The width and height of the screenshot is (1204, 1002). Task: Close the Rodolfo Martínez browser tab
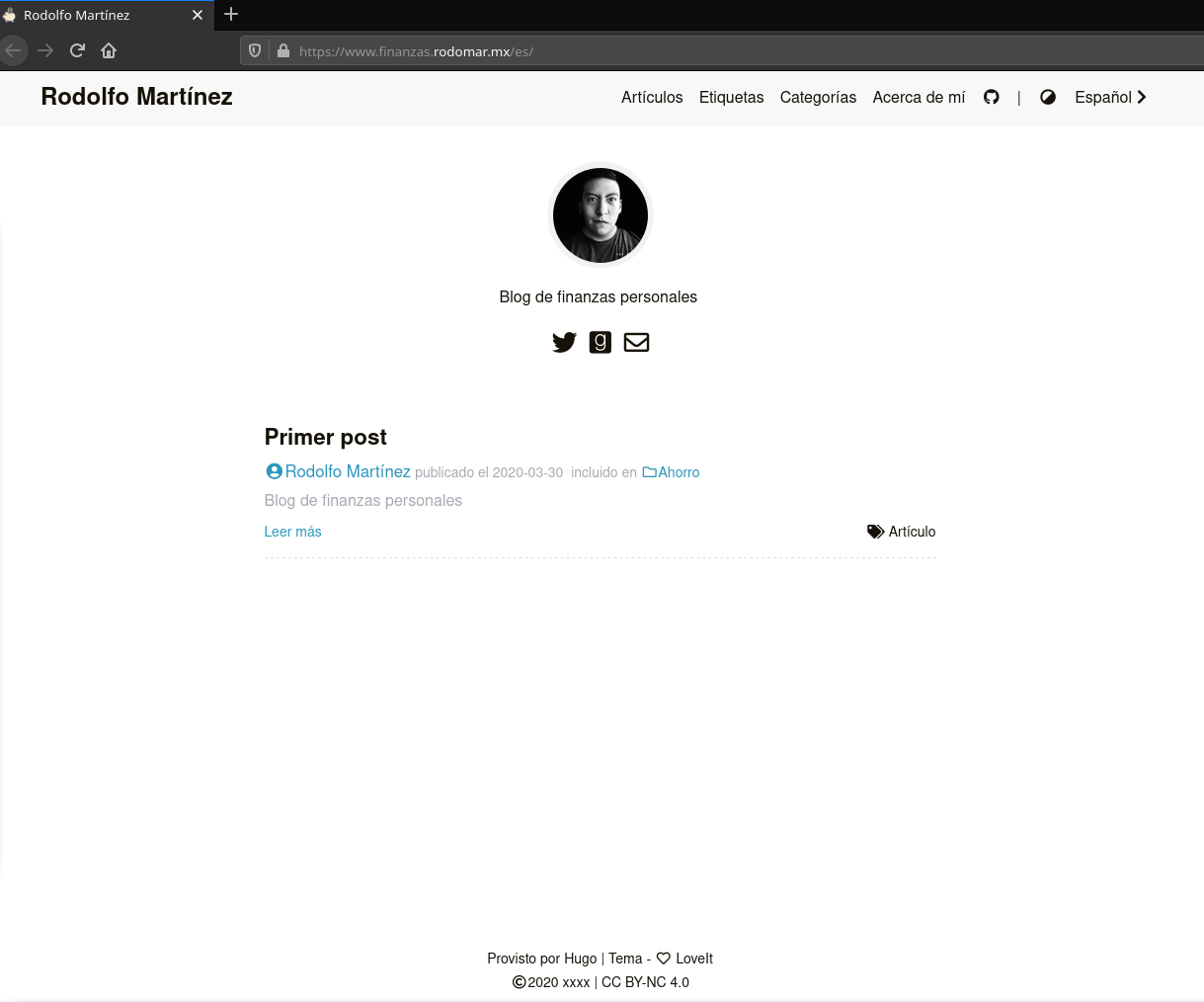pyautogui.click(x=198, y=15)
